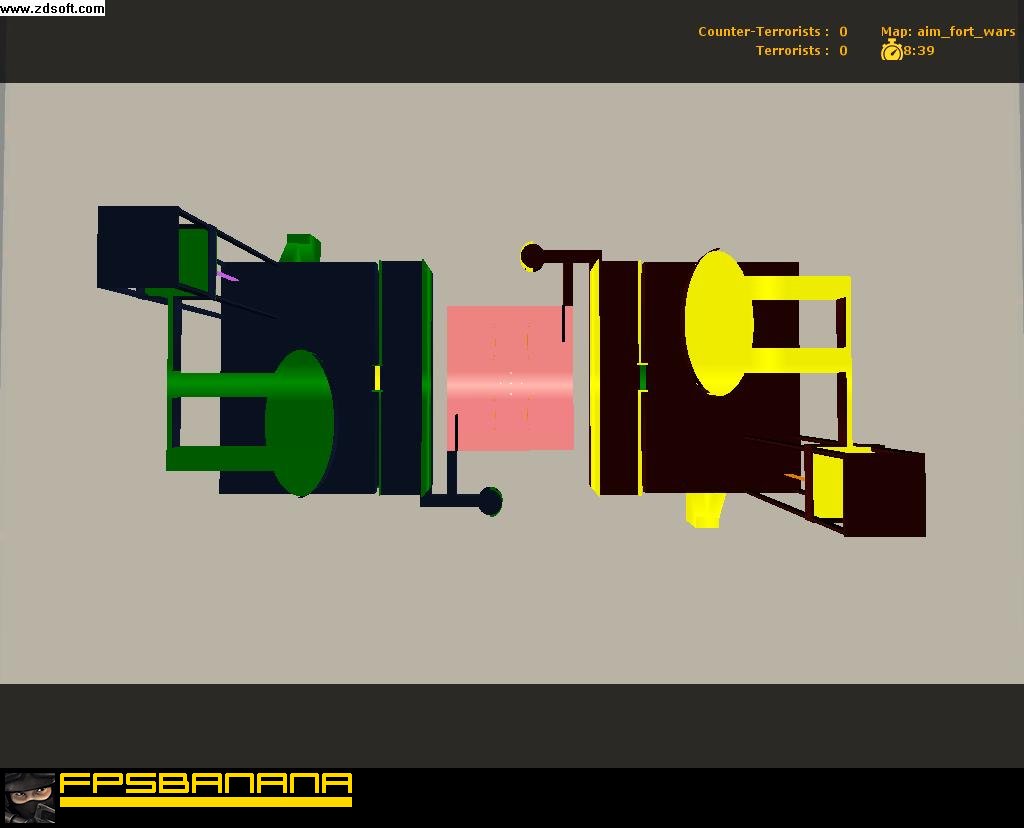Click the small orange marker on yellow base

tap(794, 477)
